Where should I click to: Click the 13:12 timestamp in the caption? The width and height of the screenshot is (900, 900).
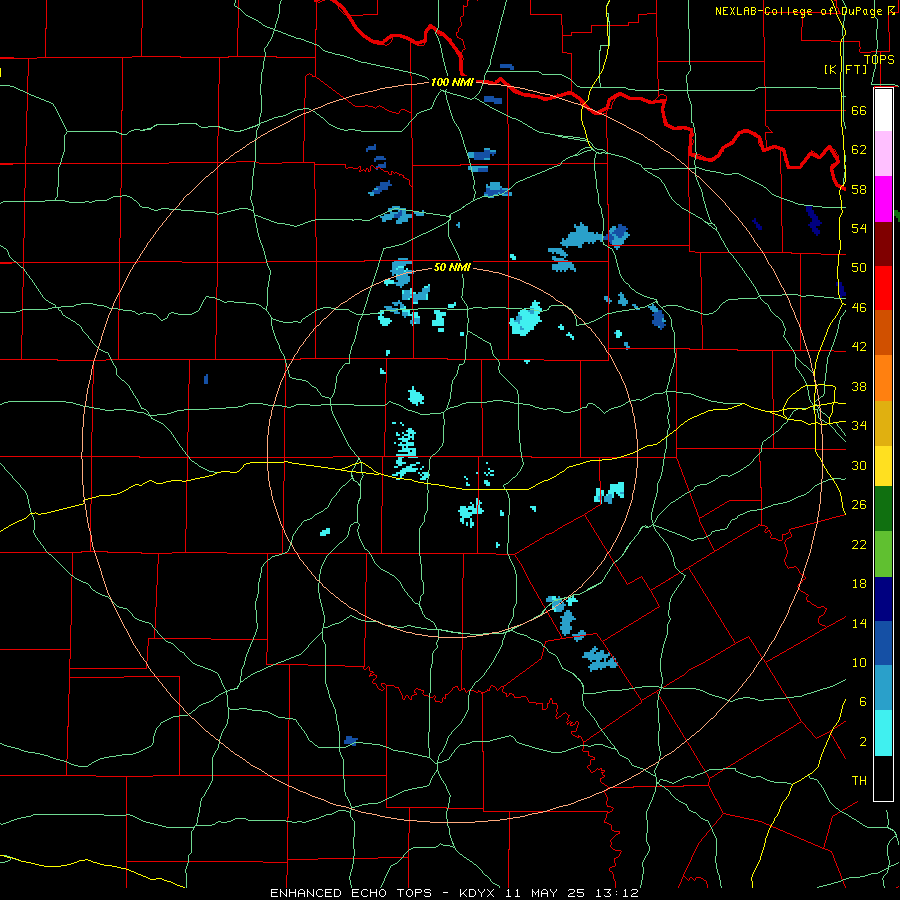pos(616,893)
